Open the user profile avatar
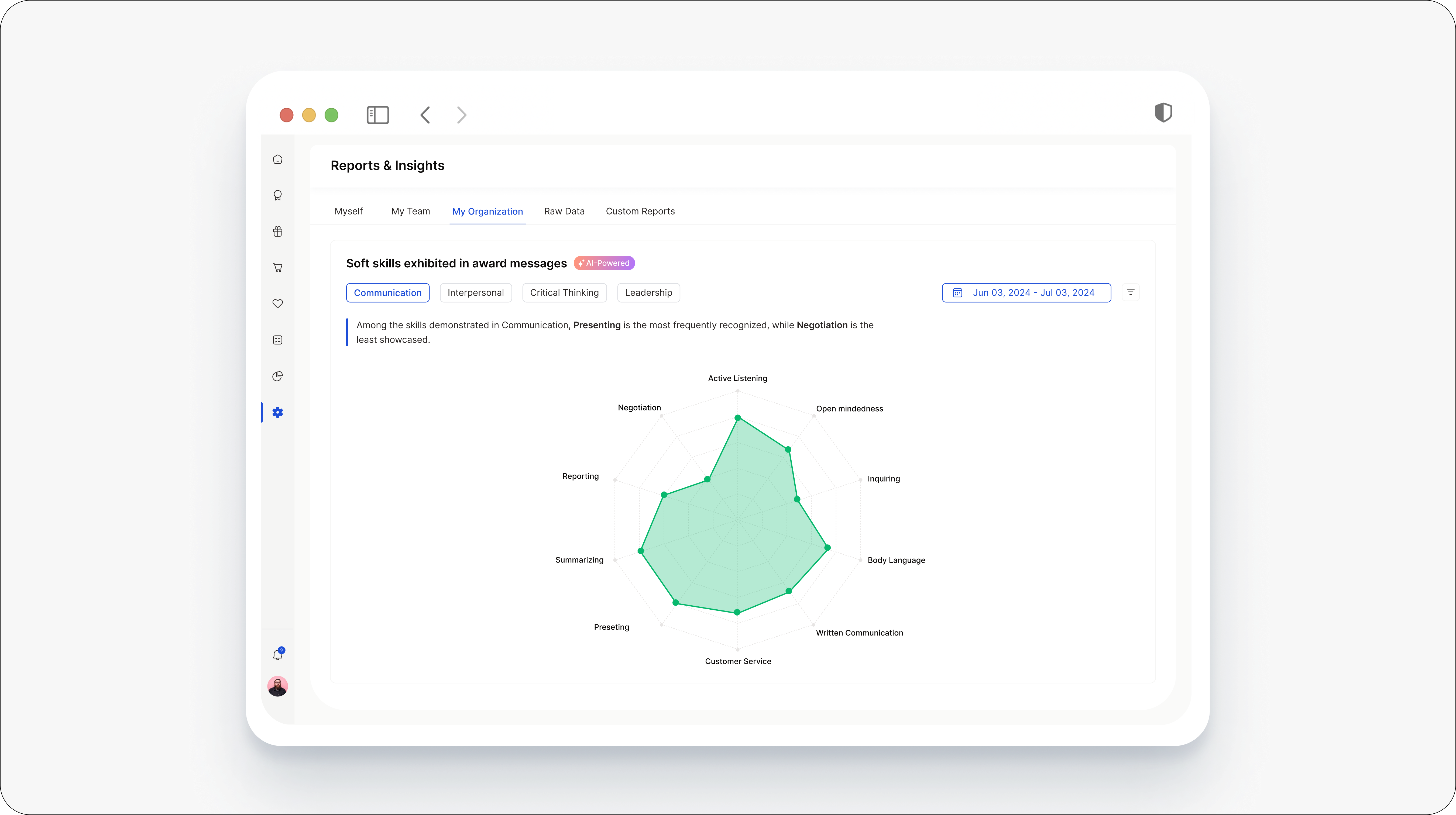This screenshot has width=1456, height=815. click(x=277, y=686)
